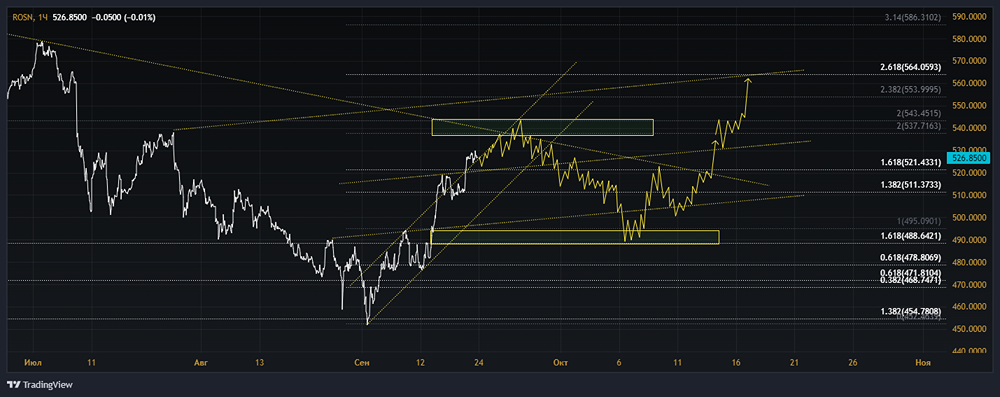1000x397 pixels.
Task: Select Fibonacci label 2.618(564.0593)
Action: pyautogui.click(x=910, y=67)
